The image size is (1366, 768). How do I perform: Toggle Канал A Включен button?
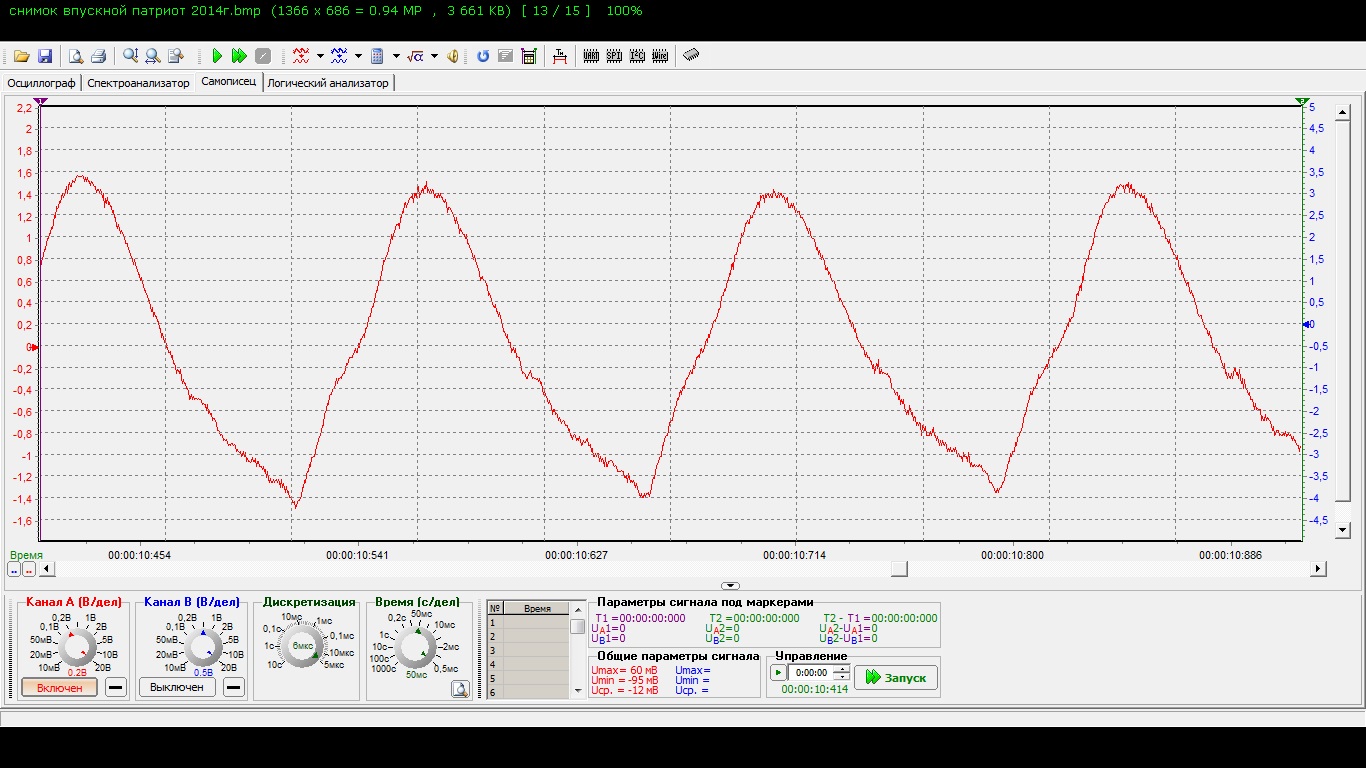point(59,688)
